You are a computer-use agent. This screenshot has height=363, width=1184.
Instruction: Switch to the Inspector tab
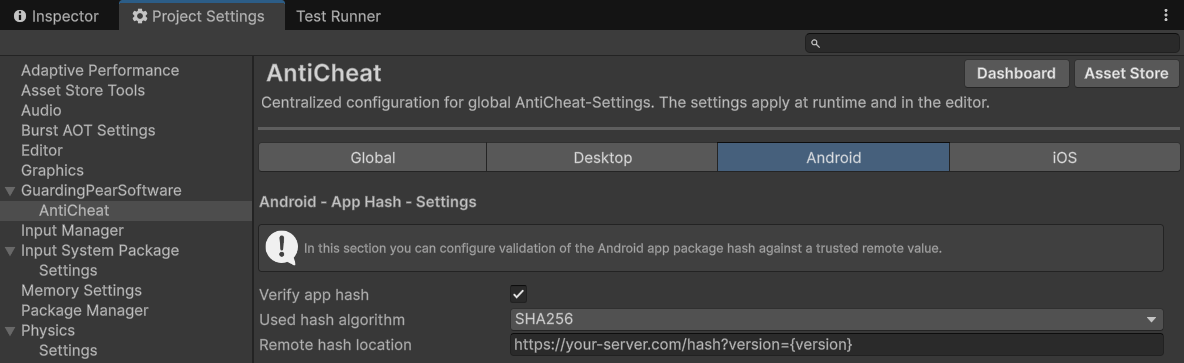coord(57,16)
